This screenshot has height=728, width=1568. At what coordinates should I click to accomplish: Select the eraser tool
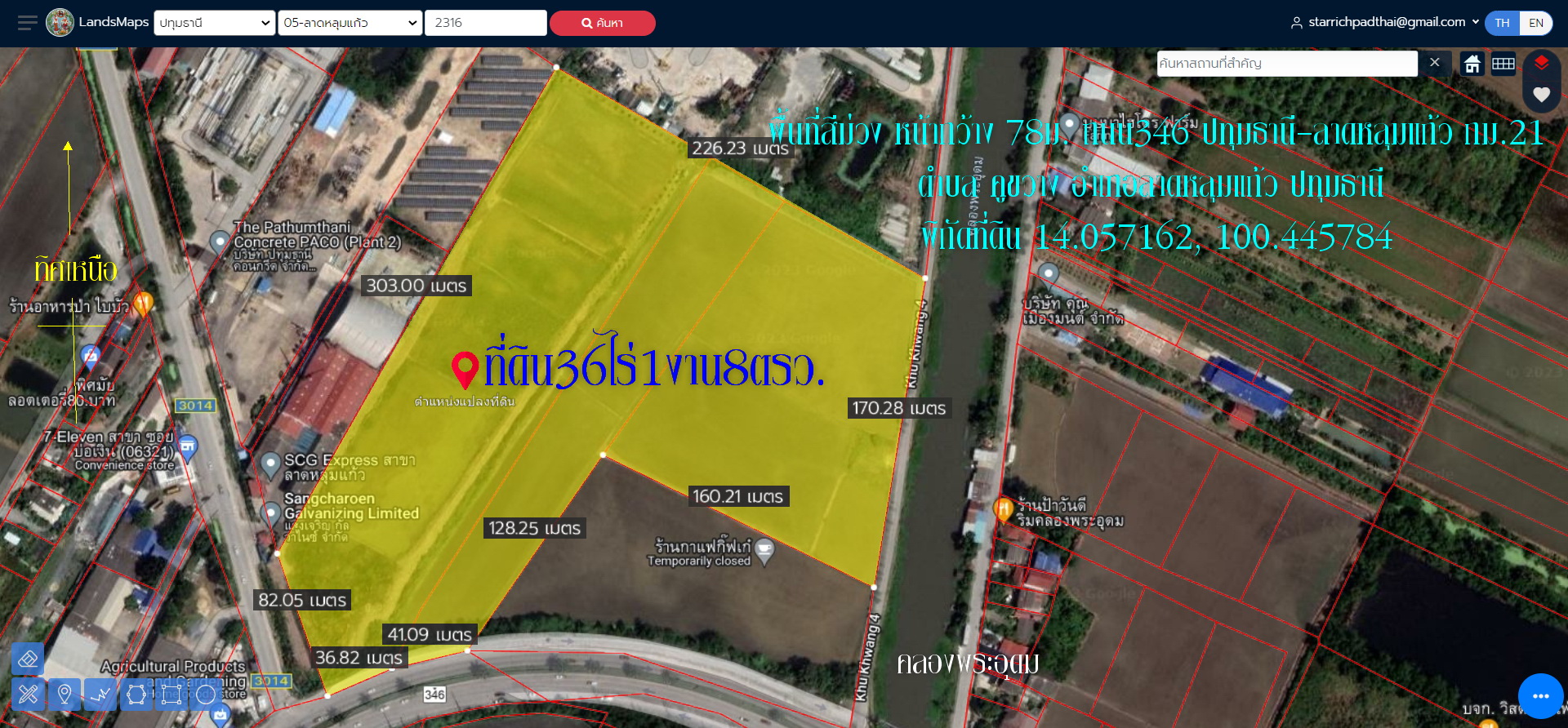(x=28, y=659)
